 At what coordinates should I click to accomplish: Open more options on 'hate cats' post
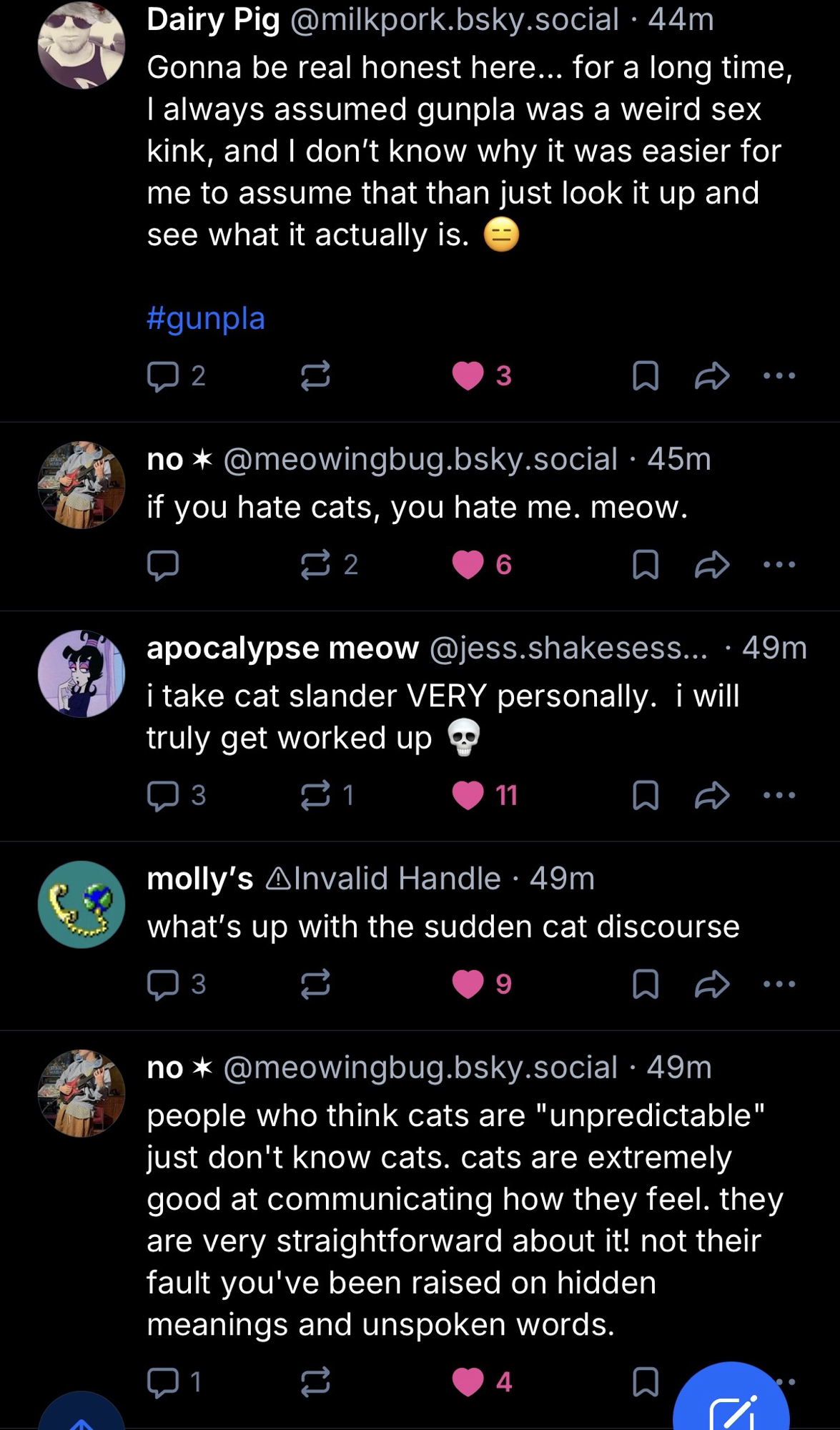pyautogui.click(x=779, y=566)
